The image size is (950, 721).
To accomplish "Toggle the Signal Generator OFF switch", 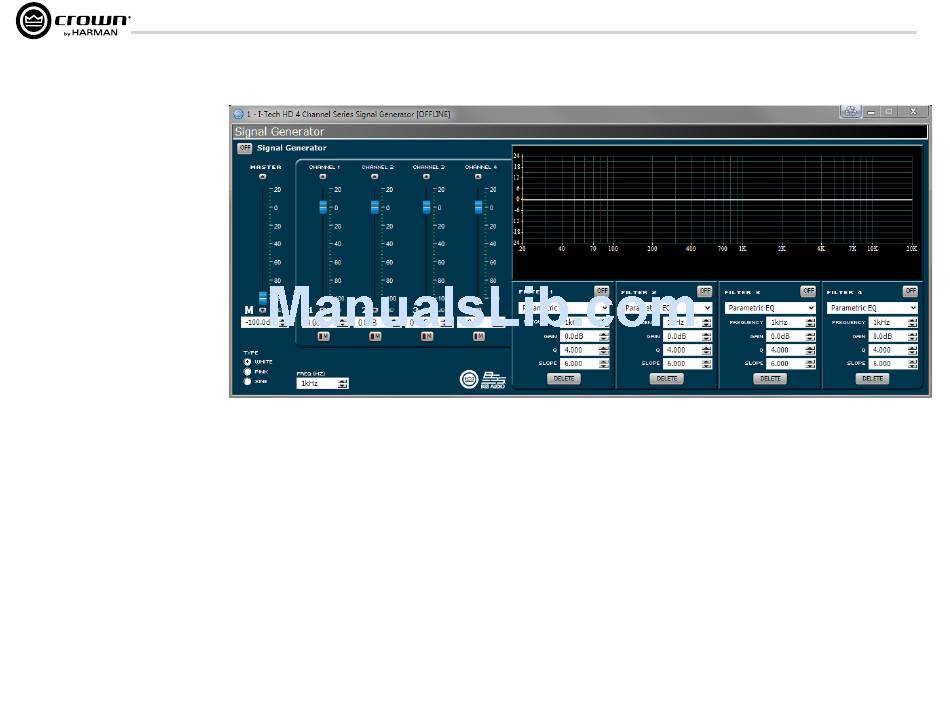I will tap(245, 148).
